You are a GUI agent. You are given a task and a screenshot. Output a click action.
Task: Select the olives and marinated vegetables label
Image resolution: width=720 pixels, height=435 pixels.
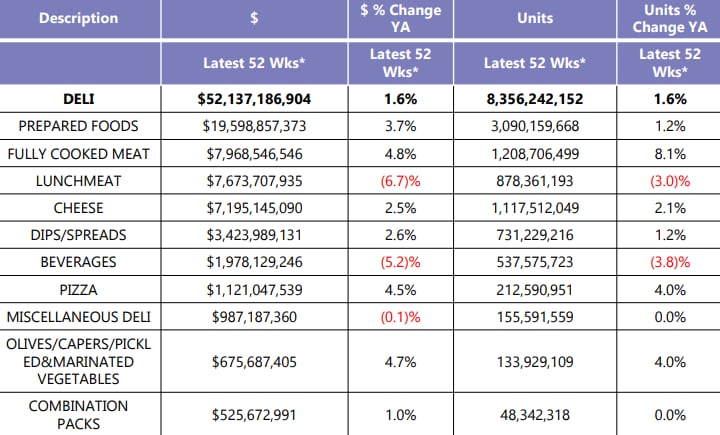point(79,361)
